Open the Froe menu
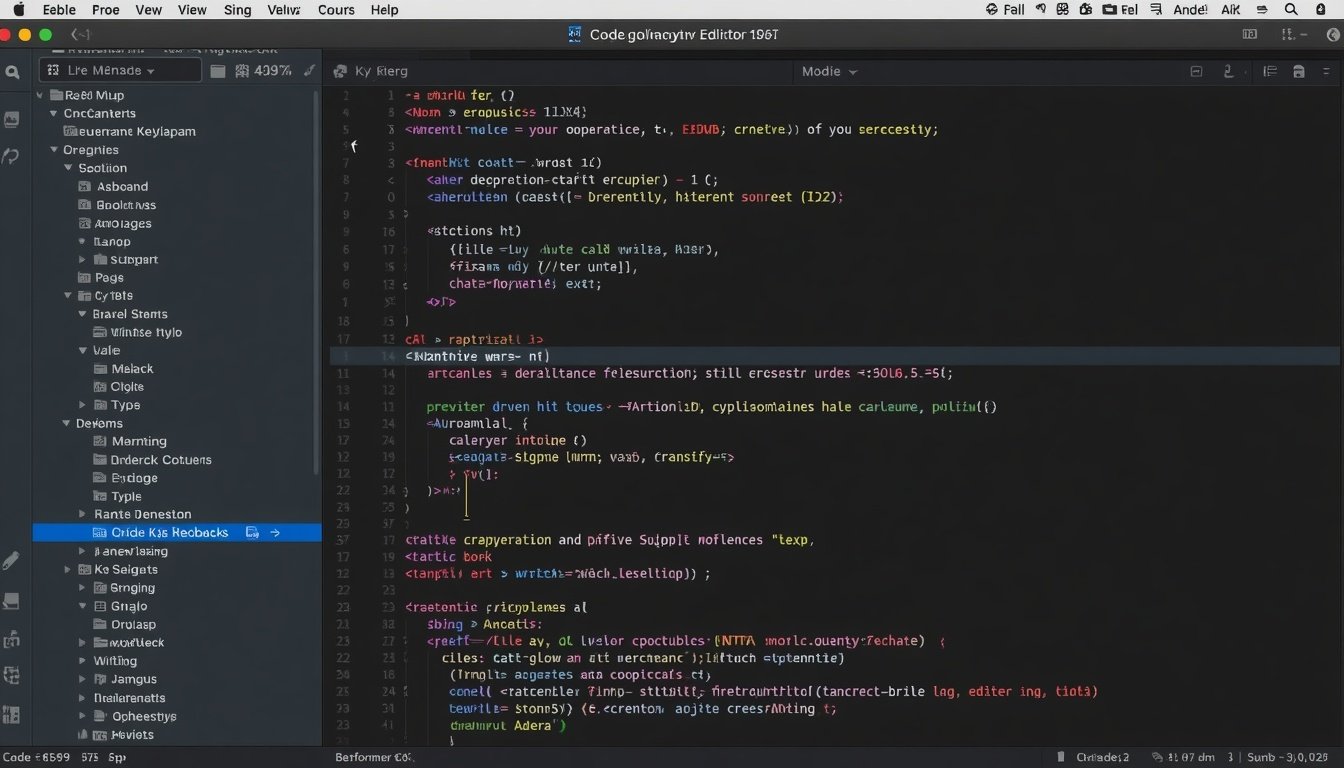 [105, 10]
